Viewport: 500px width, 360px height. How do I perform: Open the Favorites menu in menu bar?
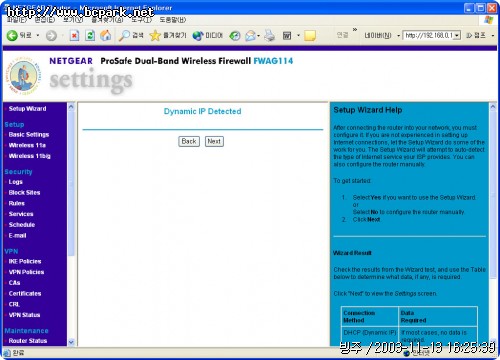tap(107, 20)
